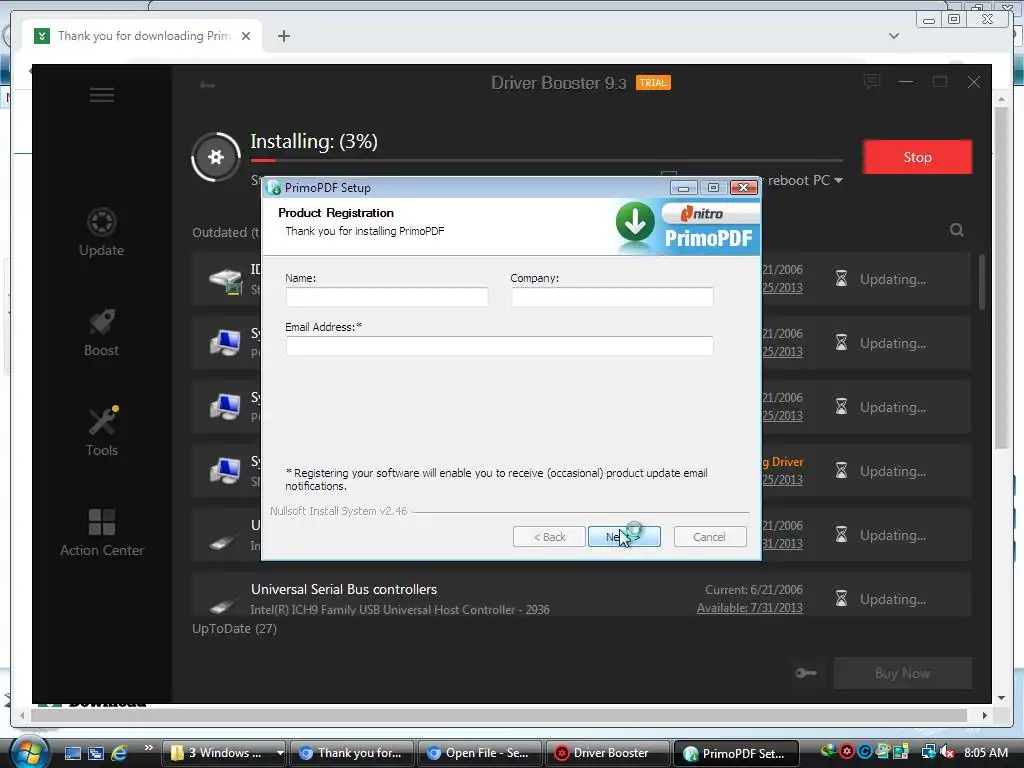Click the back arrow in Driver Booster
1024x768 pixels.
click(208, 85)
